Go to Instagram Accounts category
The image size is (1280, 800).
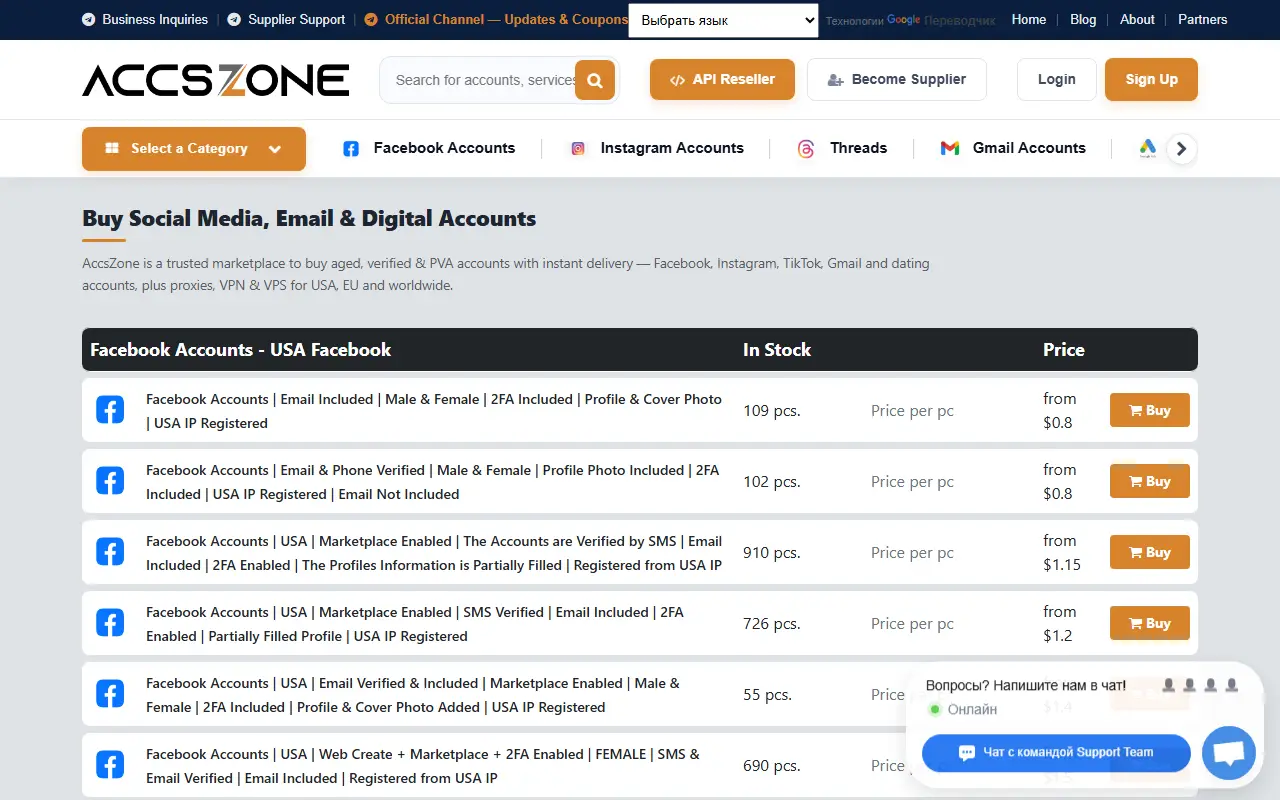672,148
